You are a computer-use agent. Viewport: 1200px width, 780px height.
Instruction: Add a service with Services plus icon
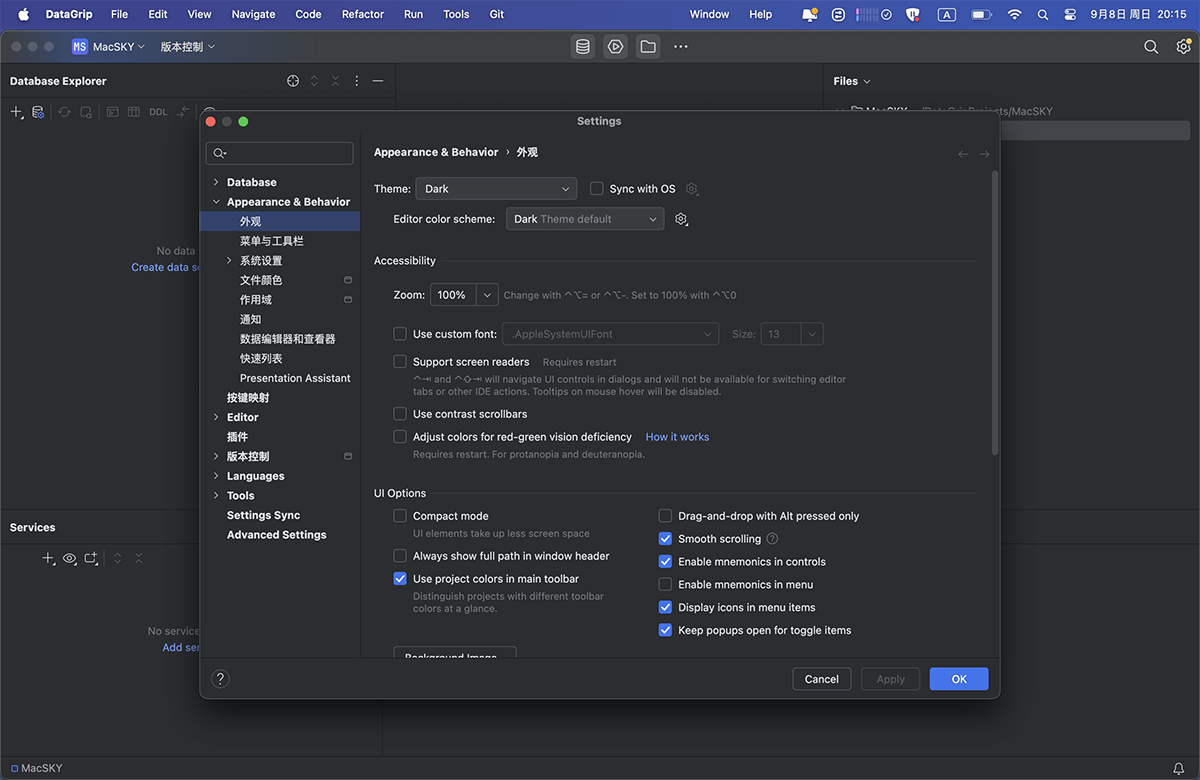(48, 558)
